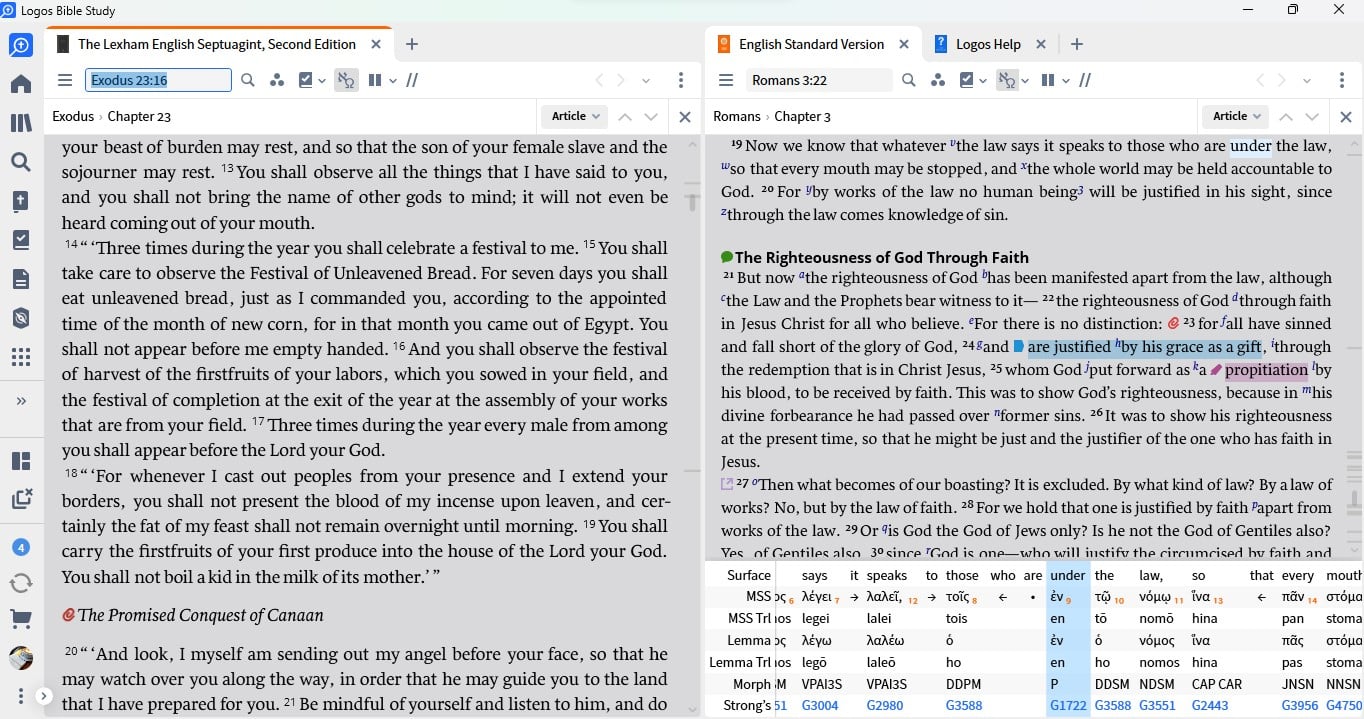The width and height of the screenshot is (1364, 719).
Task: Expand column options dropdown in the Septuagint panel
Action: [392, 81]
